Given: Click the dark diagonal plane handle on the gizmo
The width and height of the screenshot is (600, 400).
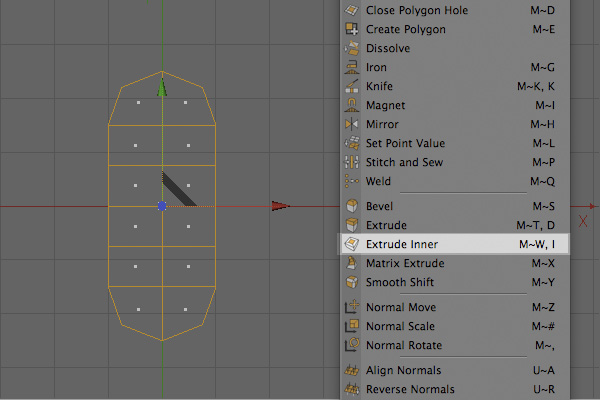Looking at the screenshot, I should 179,189.
